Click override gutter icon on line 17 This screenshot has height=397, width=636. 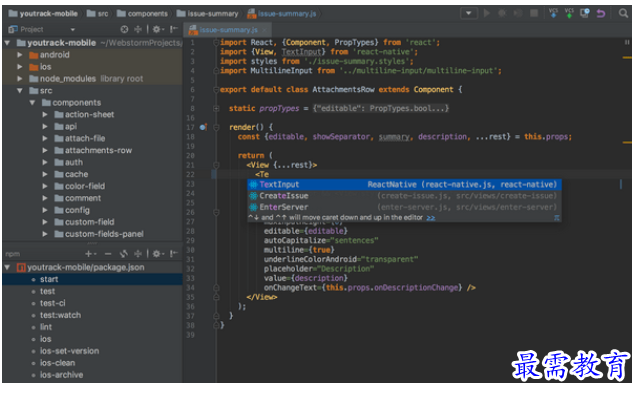pyautogui.click(x=203, y=127)
